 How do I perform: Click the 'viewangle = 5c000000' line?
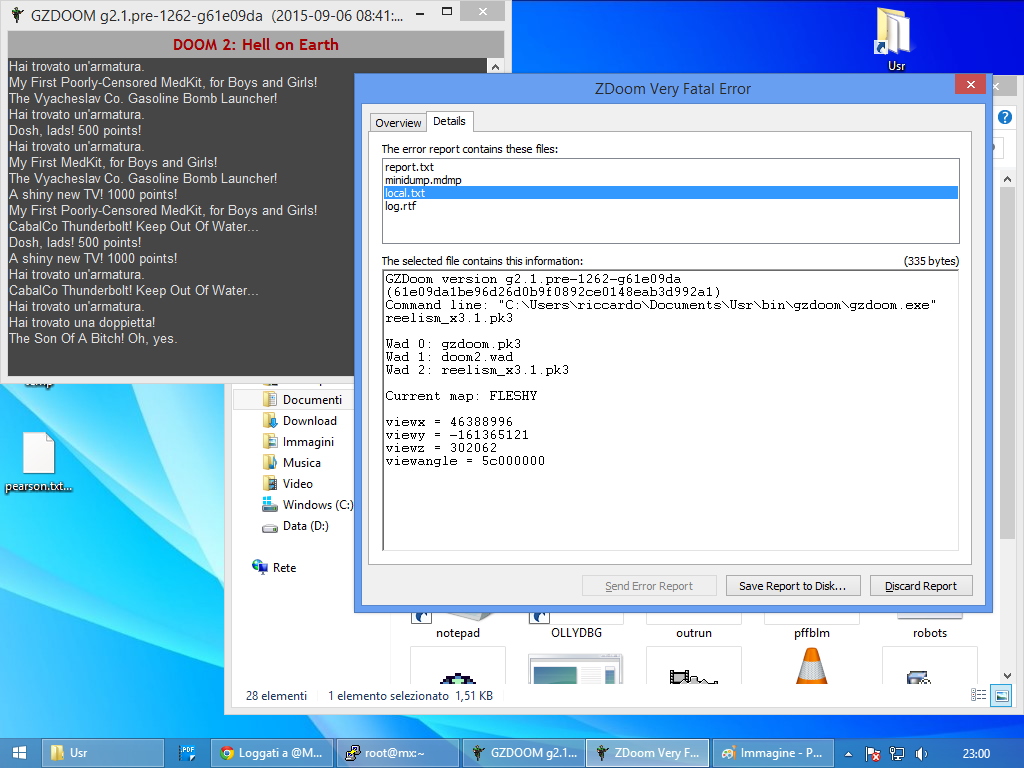[465, 461]
